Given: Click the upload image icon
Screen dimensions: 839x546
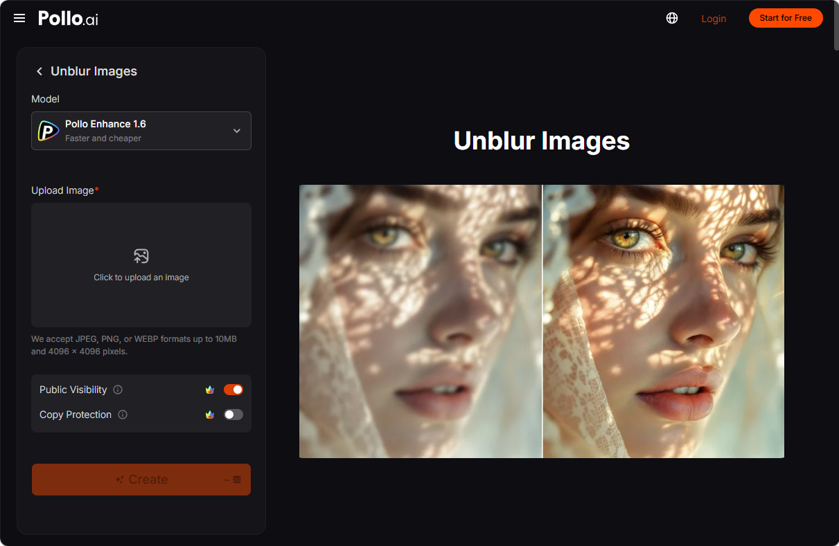Looking at the screenshot, I should coord(141,256).
